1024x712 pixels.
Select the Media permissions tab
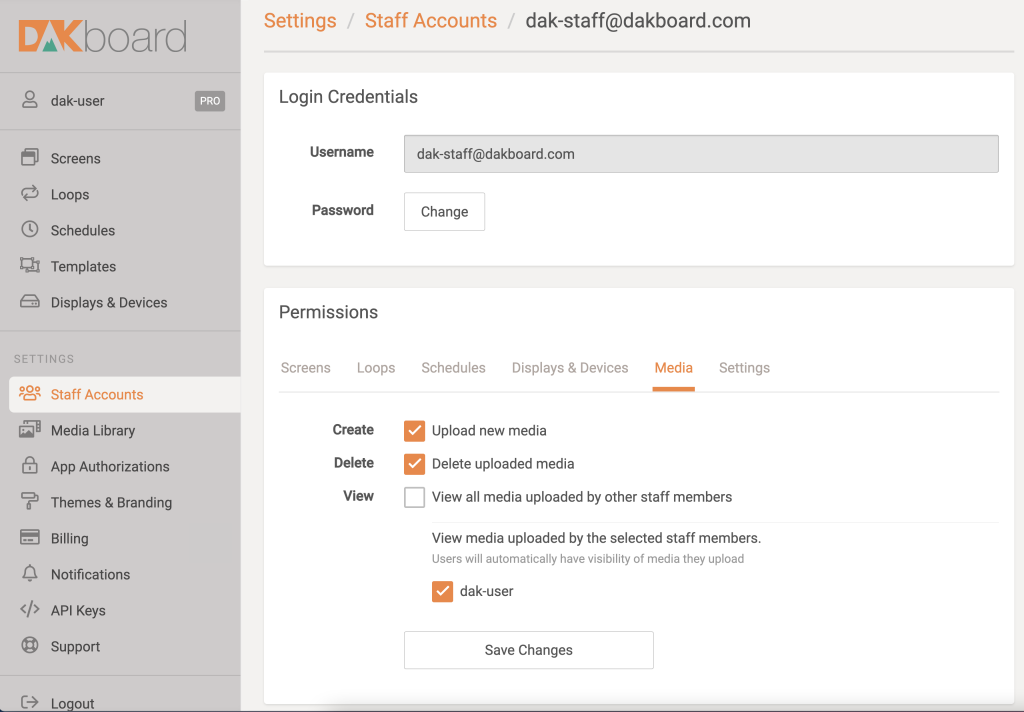point(673,368)
